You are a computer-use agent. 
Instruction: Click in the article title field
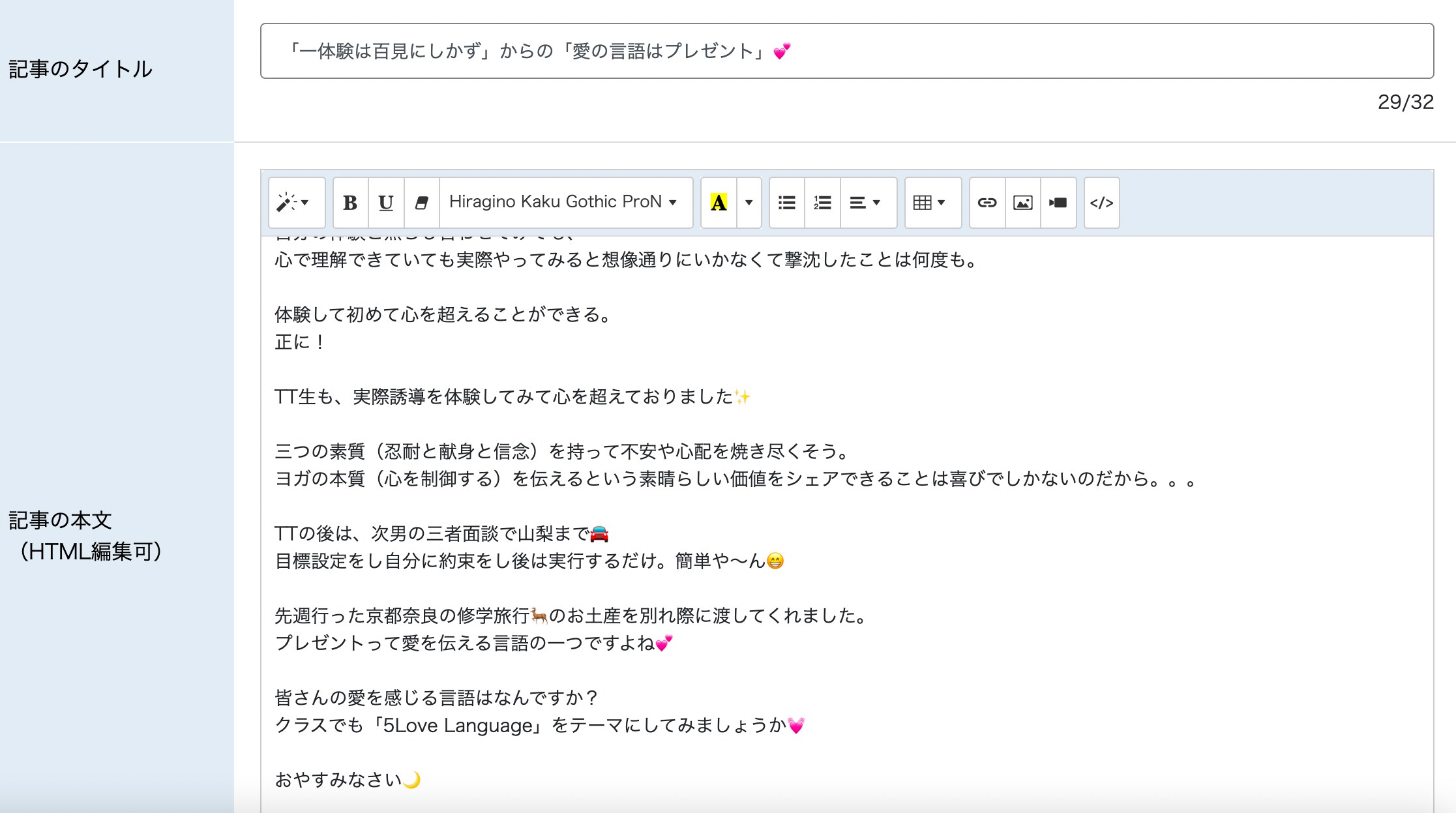click(846, 51)
